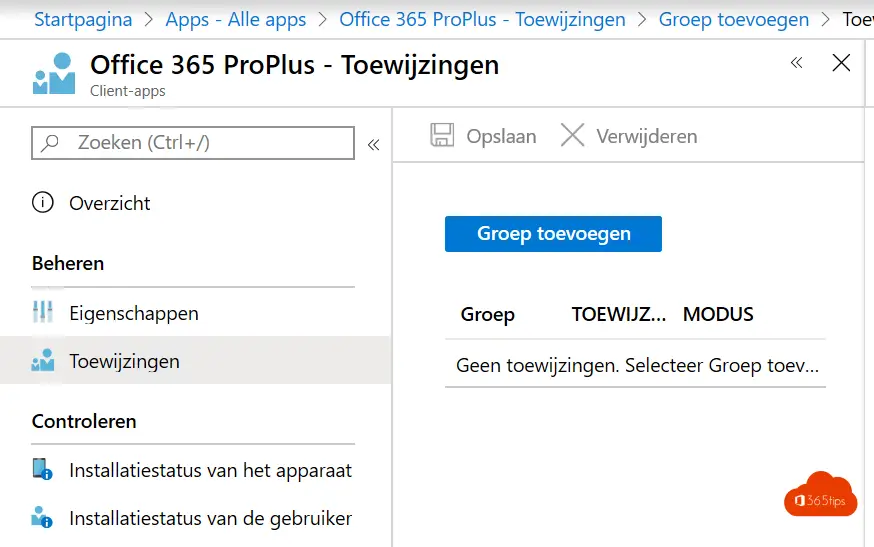Collapse the sidebar menu with double chevron
874x547 pixels.
(x=373, y=145)
